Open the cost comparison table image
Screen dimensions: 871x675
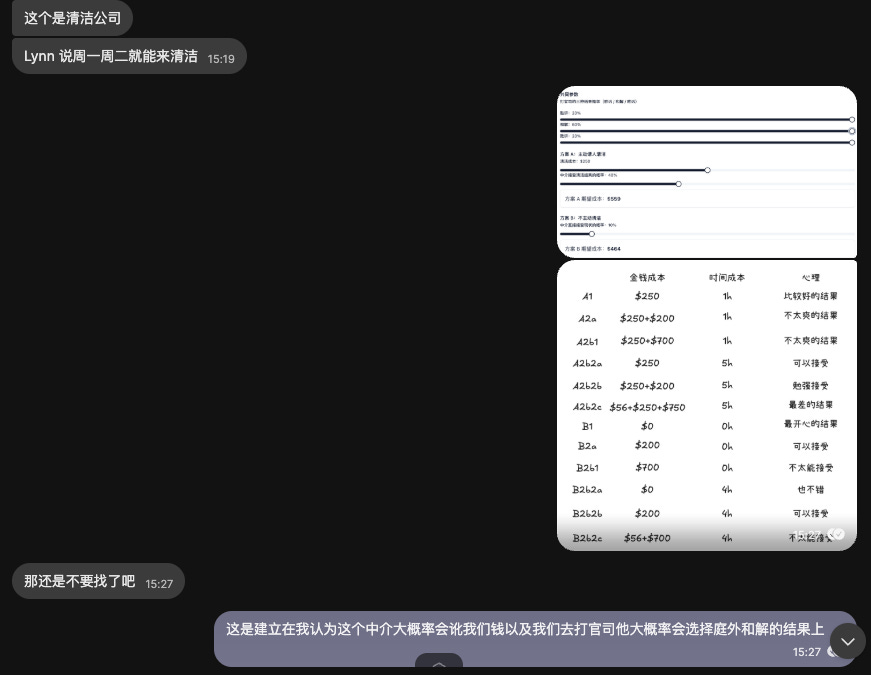click(x=707, y=406)
